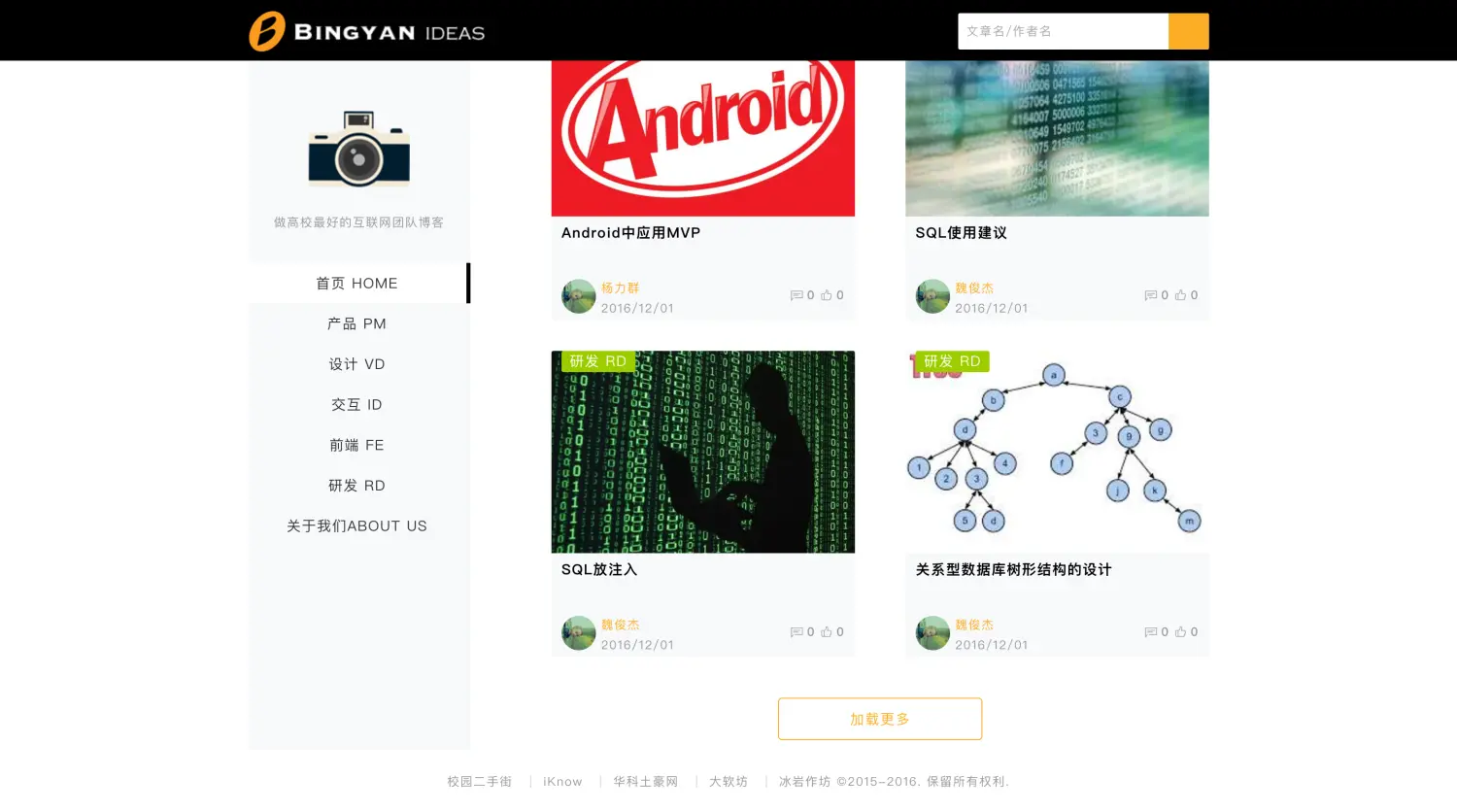Click like thumbs-up on Android中应用MVP card
Image resolution: width=1457 pixels, height=812 pixels.
pyautogui.click(x=827, y=295)
